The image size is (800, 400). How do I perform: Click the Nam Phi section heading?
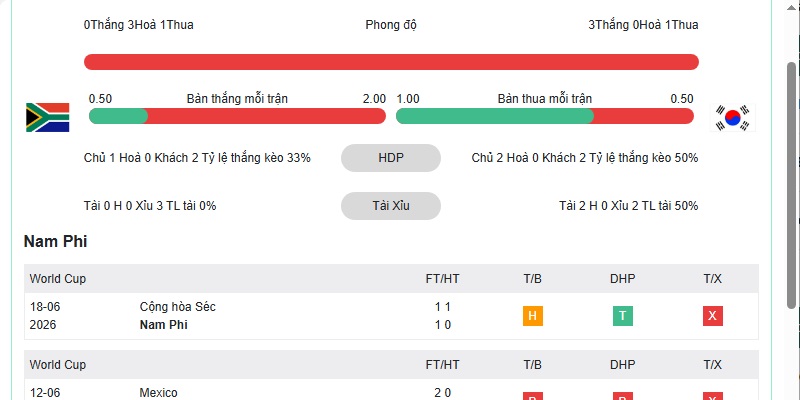[56, 242]
